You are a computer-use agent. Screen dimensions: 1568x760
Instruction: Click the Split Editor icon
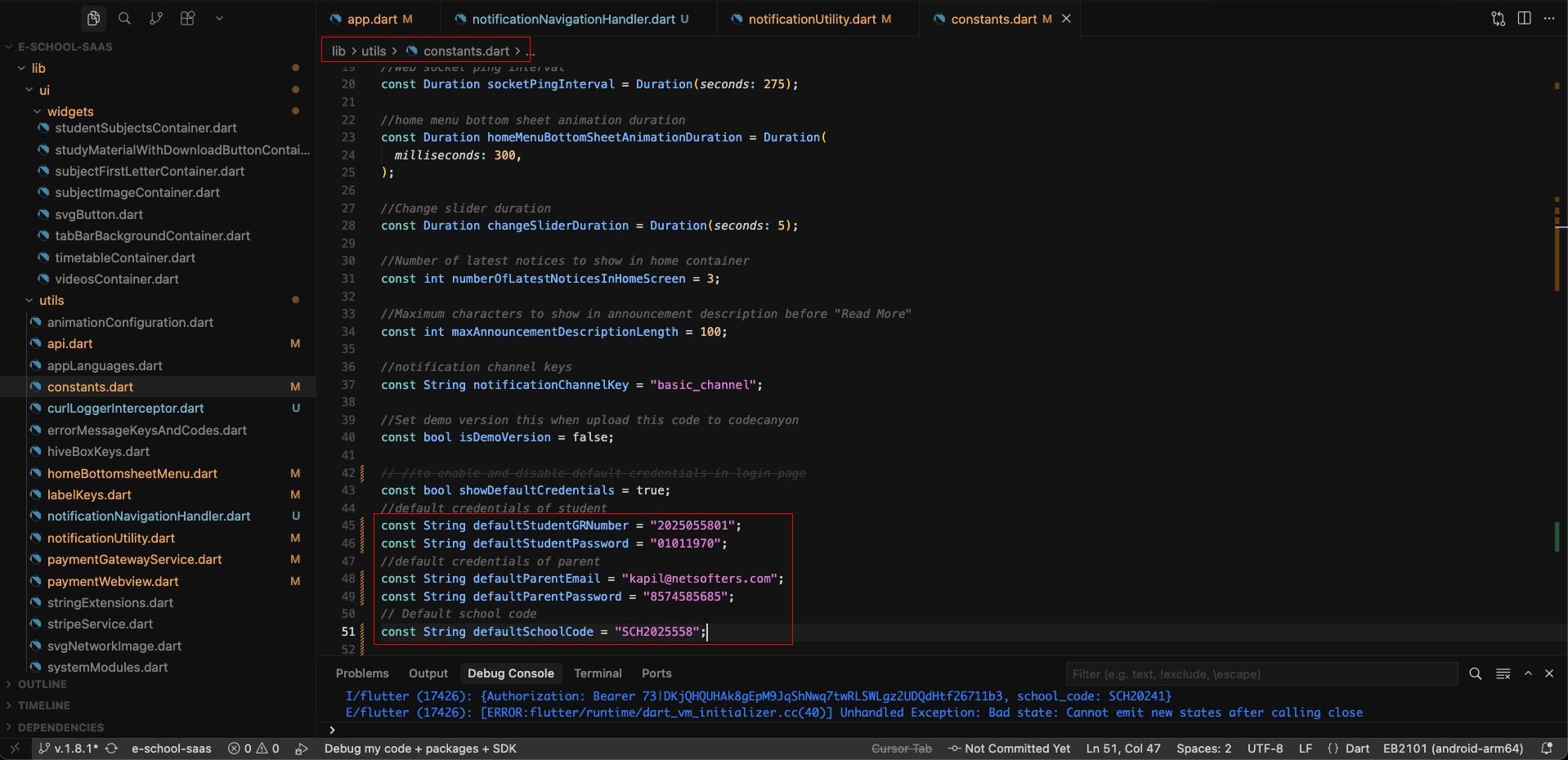click(x=1525, y=18)
